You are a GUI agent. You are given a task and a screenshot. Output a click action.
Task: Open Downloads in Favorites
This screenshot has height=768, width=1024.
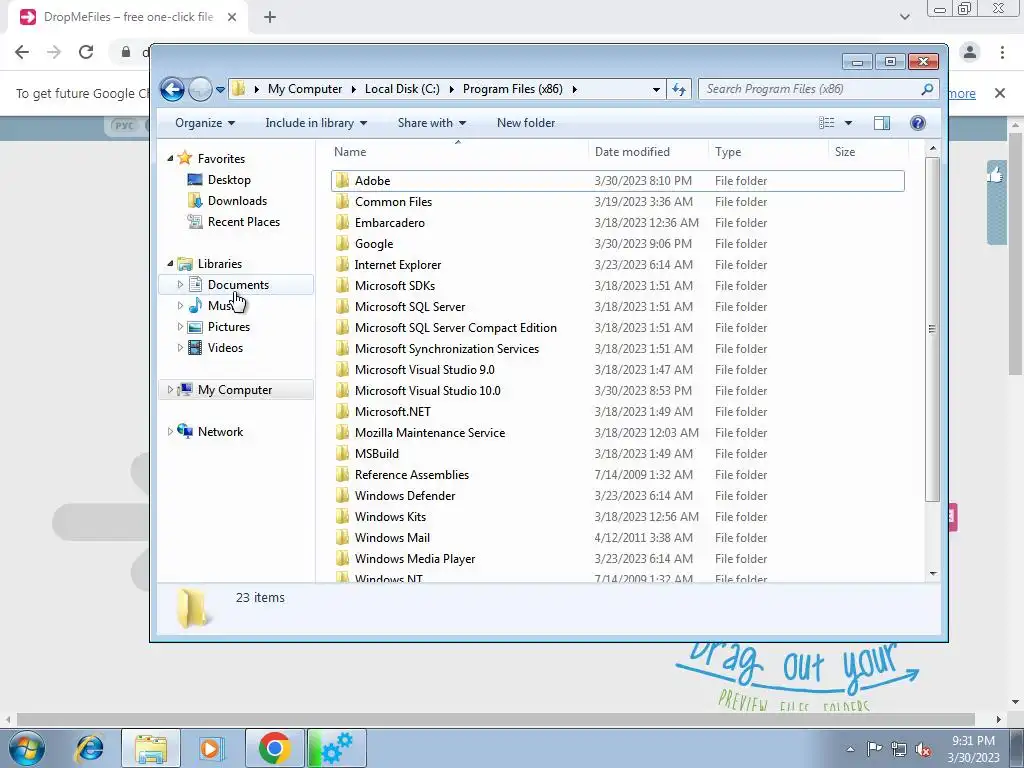237,200
